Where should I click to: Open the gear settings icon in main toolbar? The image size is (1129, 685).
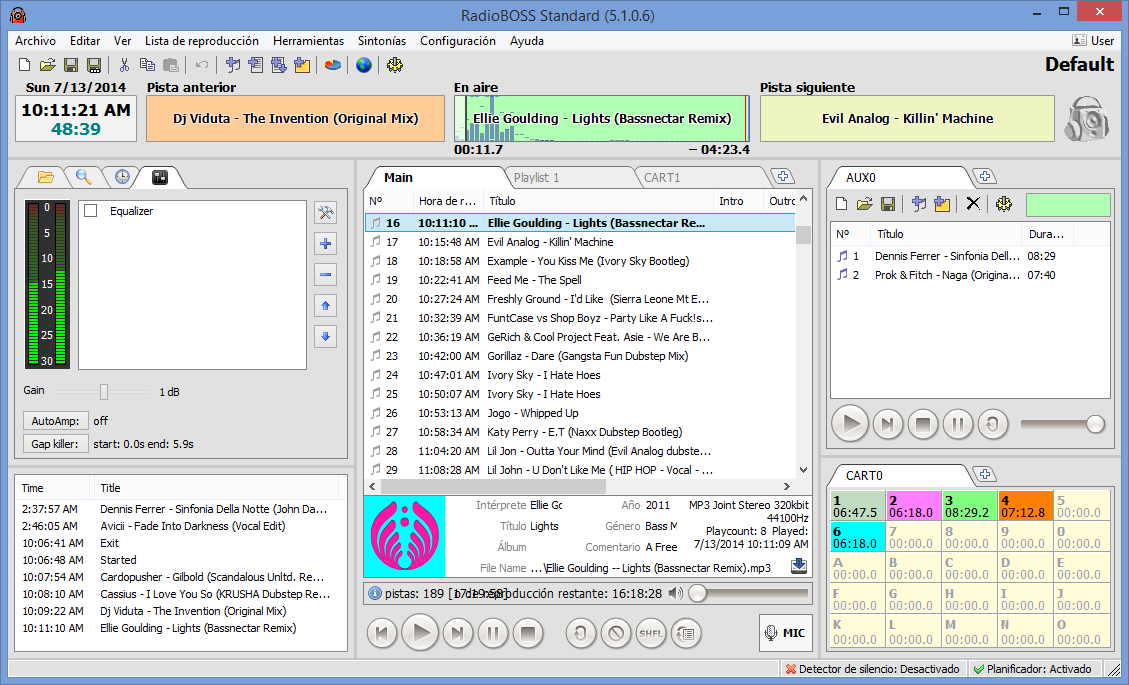pyautogui.click(x=395, y=66)
